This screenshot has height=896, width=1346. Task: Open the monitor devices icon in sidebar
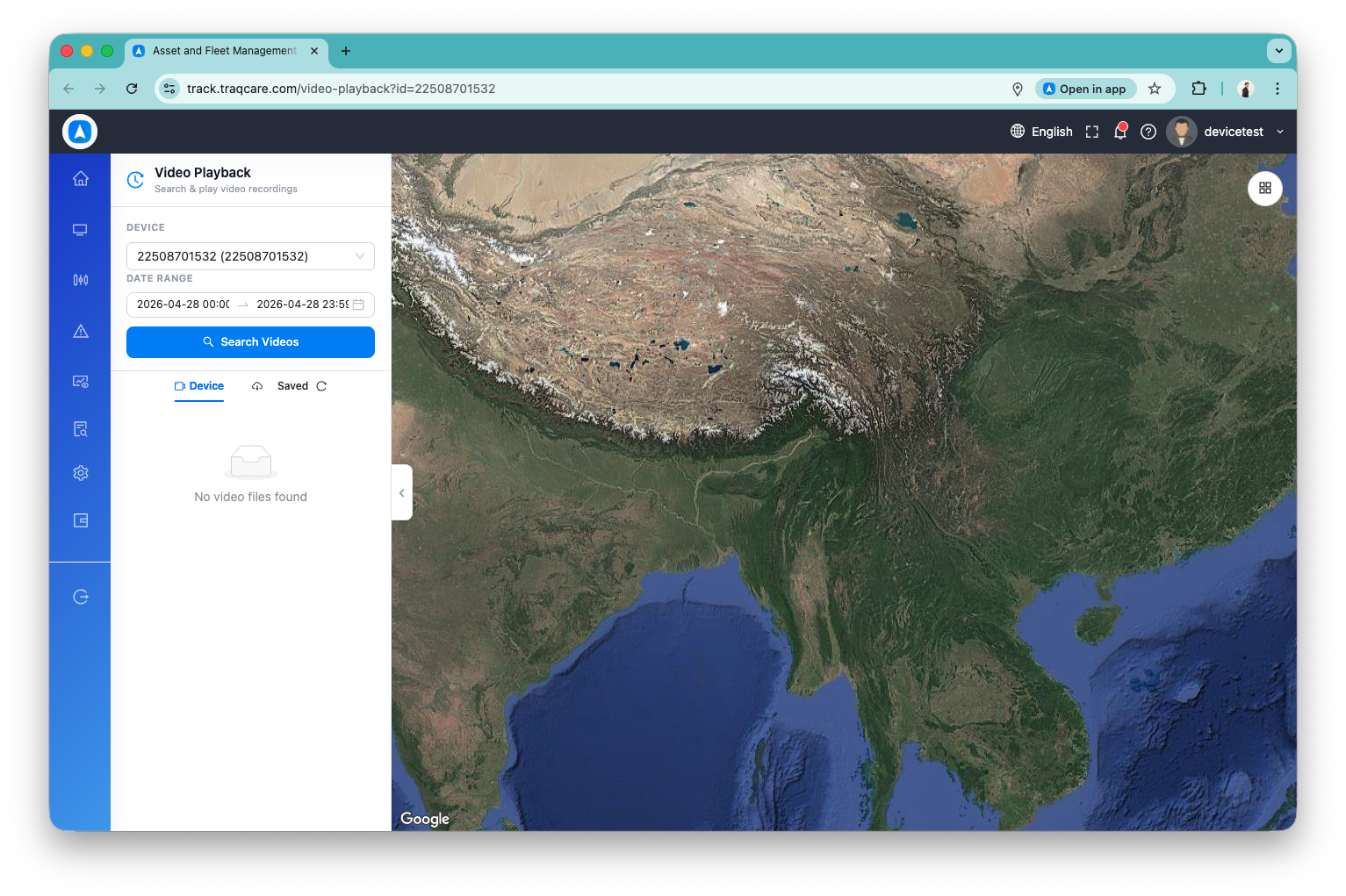(81, 230)
